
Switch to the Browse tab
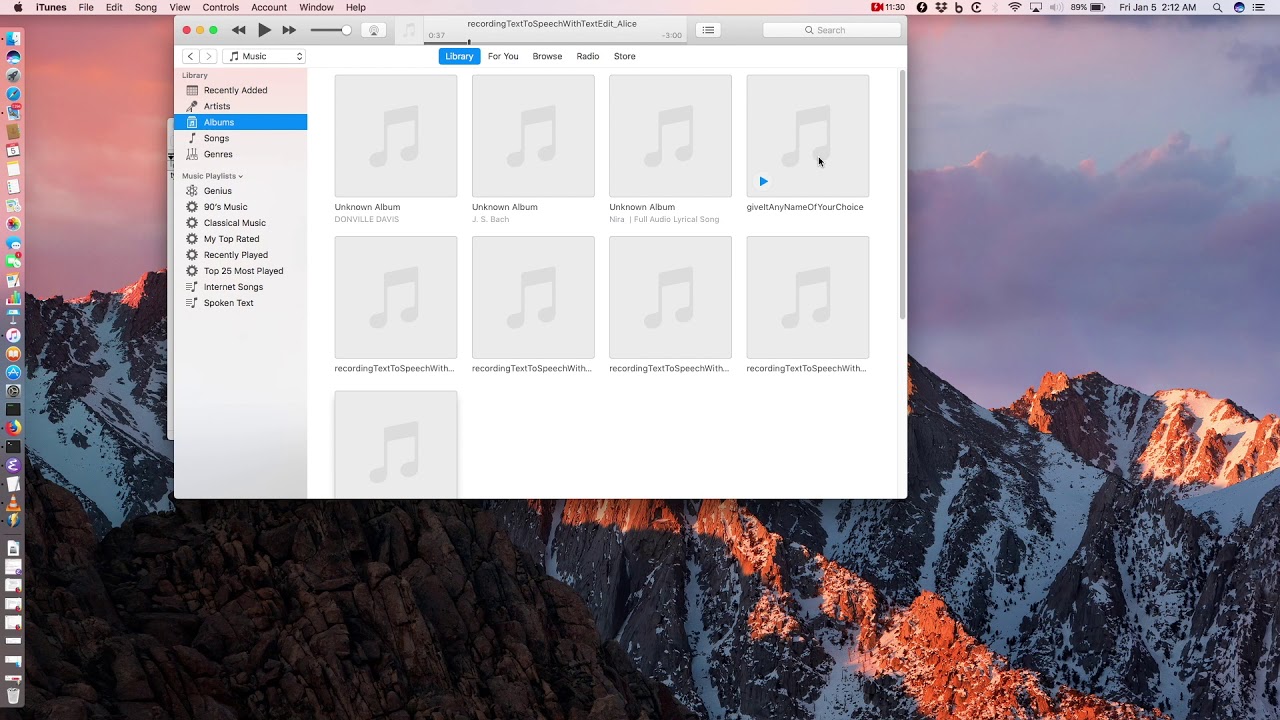coord(547,56)
